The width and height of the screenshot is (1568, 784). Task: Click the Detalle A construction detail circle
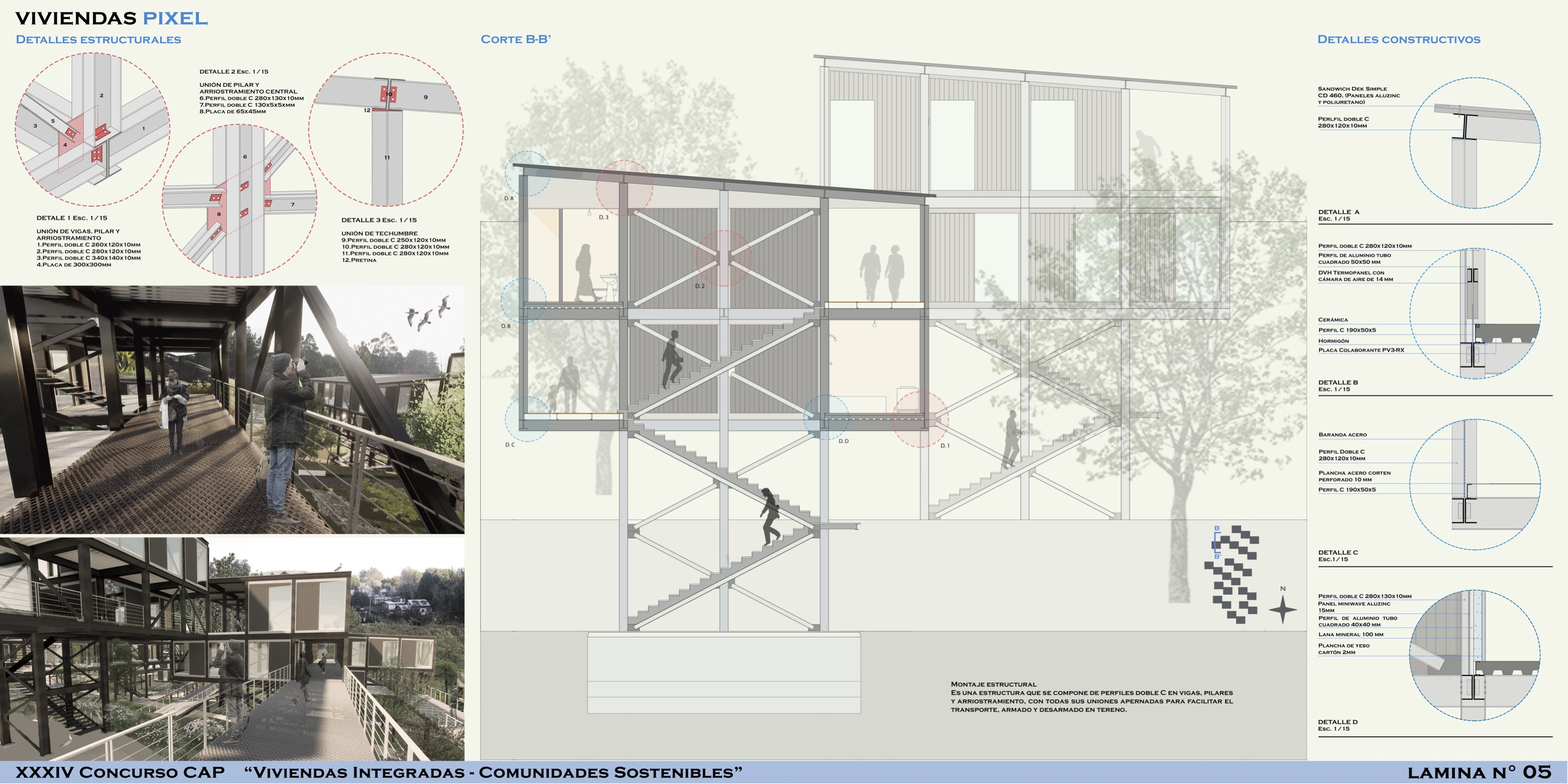(1474, 142)
